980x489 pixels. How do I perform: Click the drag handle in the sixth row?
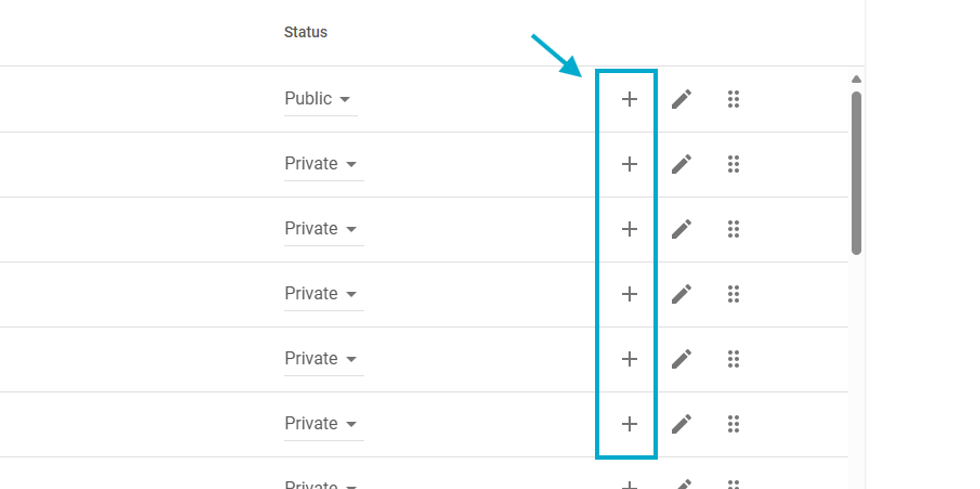coord(733,424)
